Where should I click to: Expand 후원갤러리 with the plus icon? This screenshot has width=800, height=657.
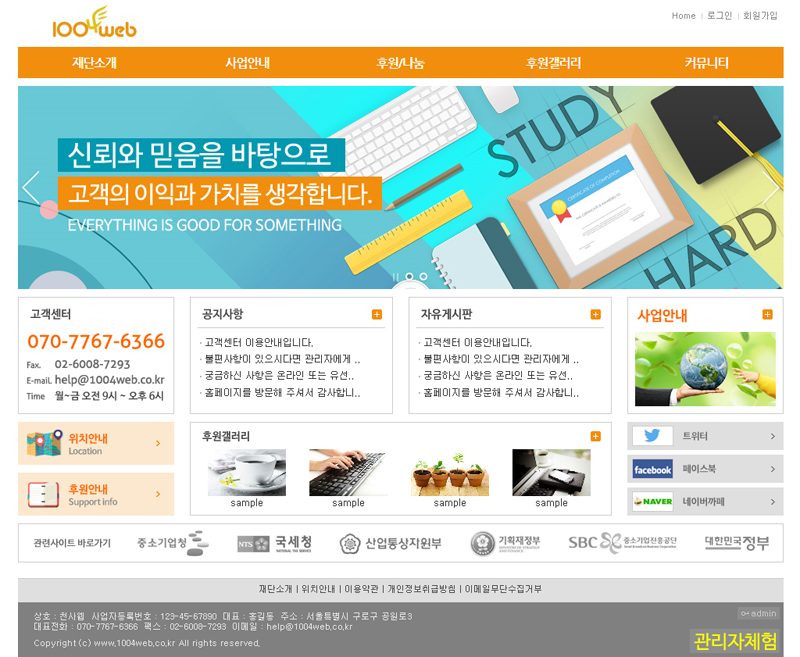click(x=596, y=436)
